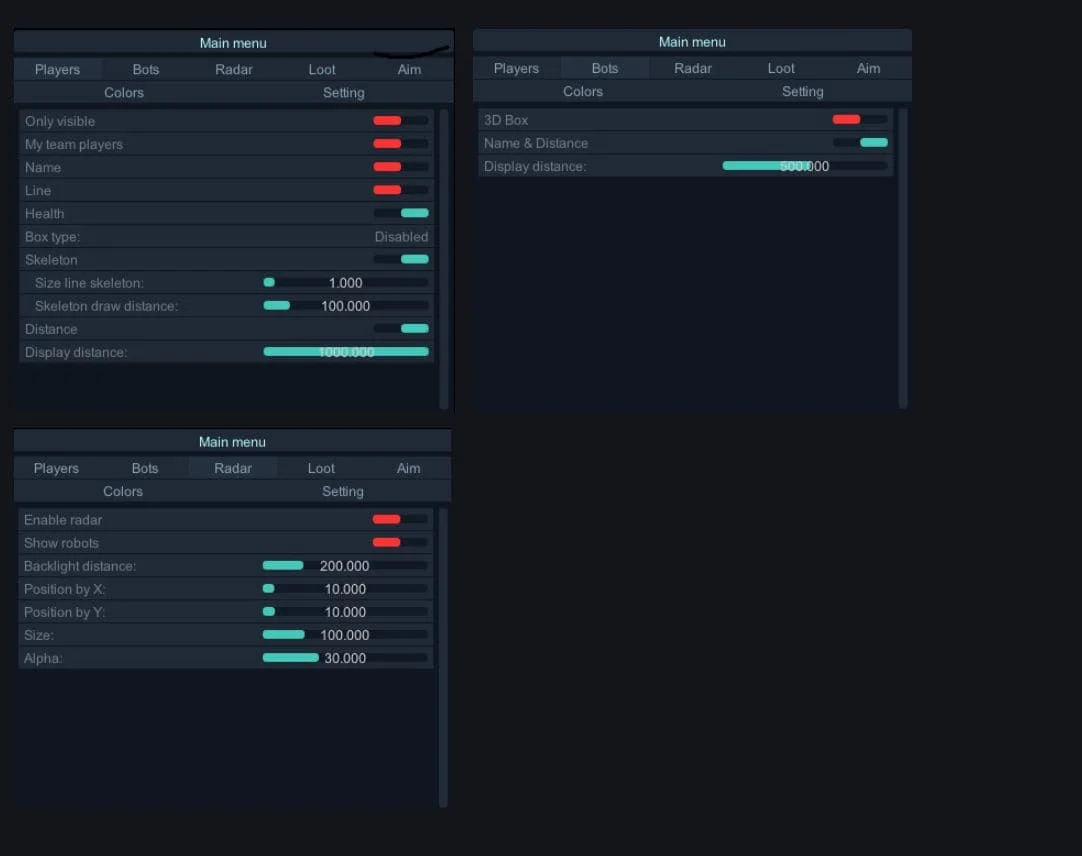Turn off the Skeleton toggle
Screen dimensions: 1082x856
pos(401,259)
